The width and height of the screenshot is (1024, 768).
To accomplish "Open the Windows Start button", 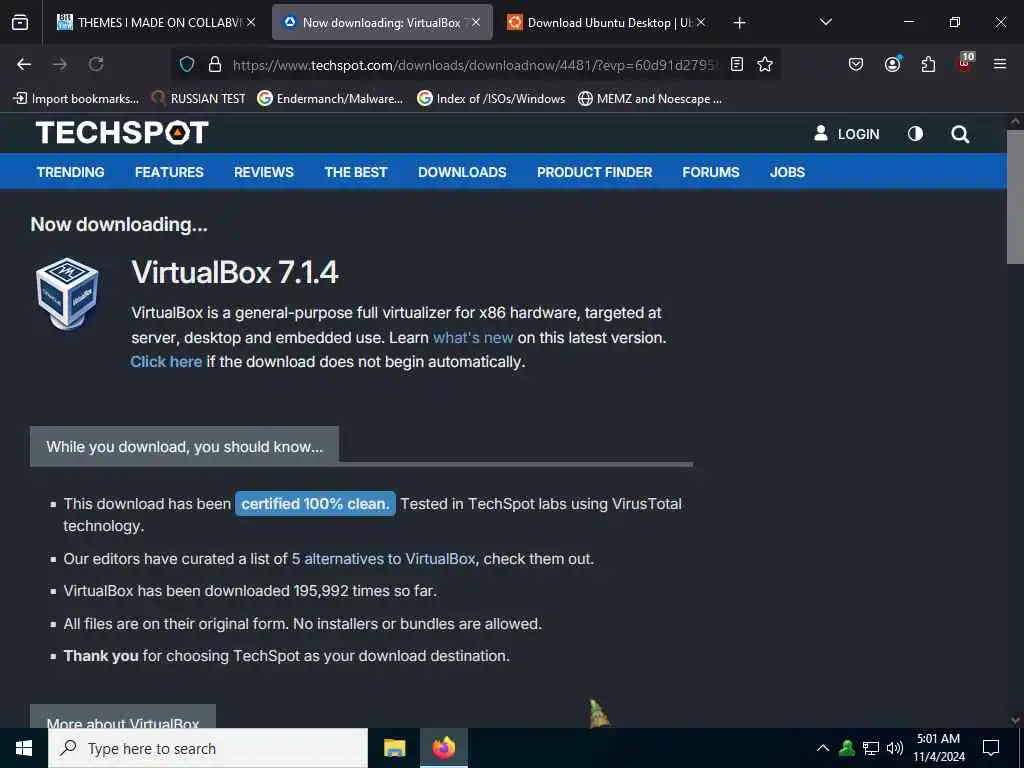I will point(24,748).
